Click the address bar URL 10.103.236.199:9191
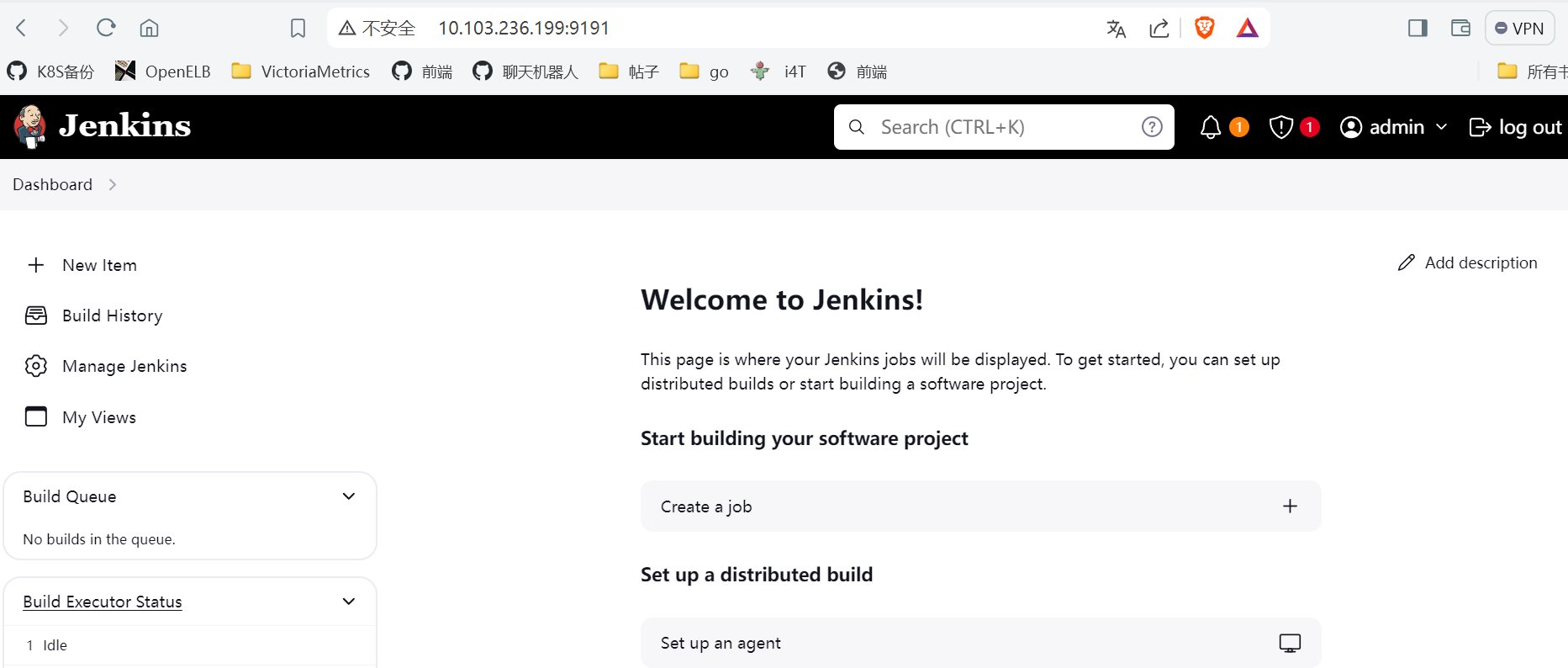This screenshot has width=1568, height=668. pos(524,29)
